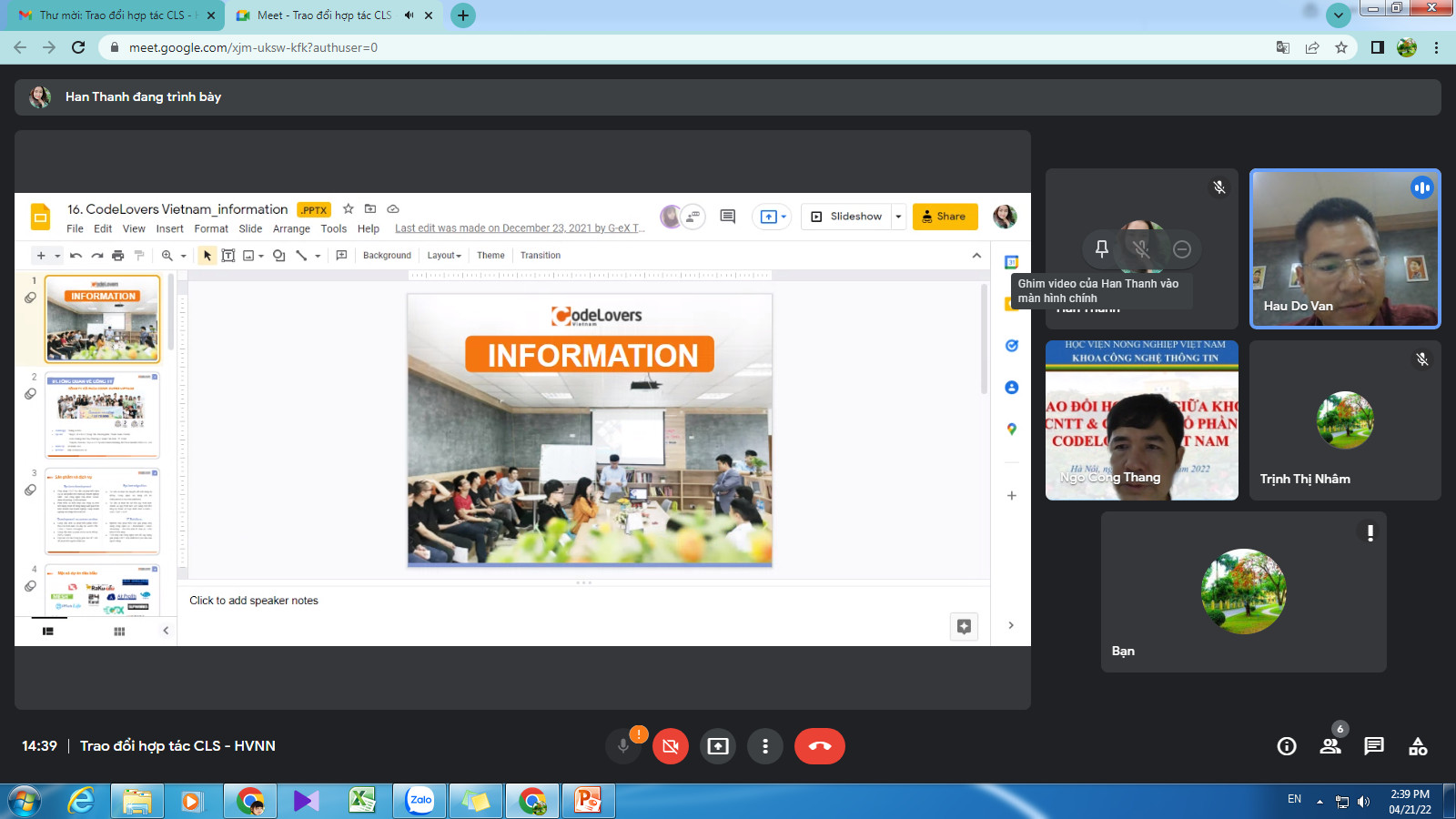Open the Activities icon in Meet
This screenshot has width=1456, height=819.
(1417, 746)
